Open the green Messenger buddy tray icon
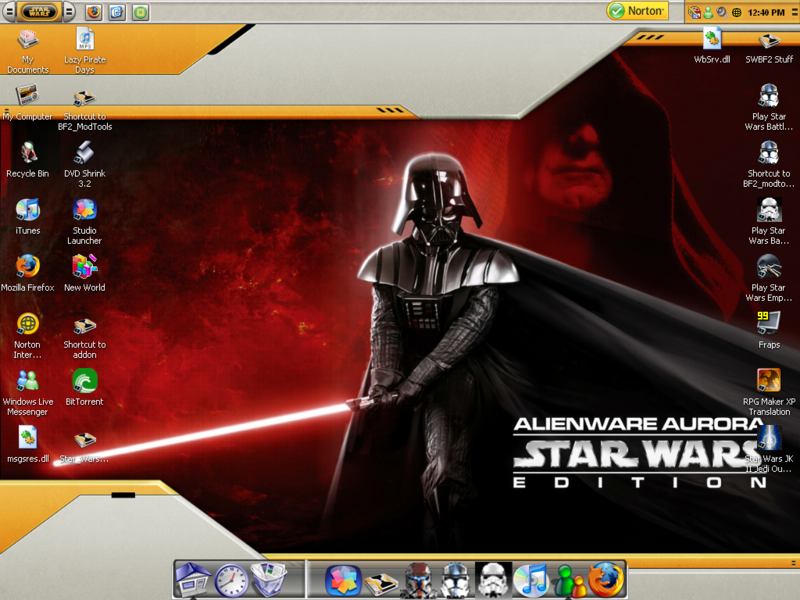Viewport: 800px width, 600px height. [708, 12]
